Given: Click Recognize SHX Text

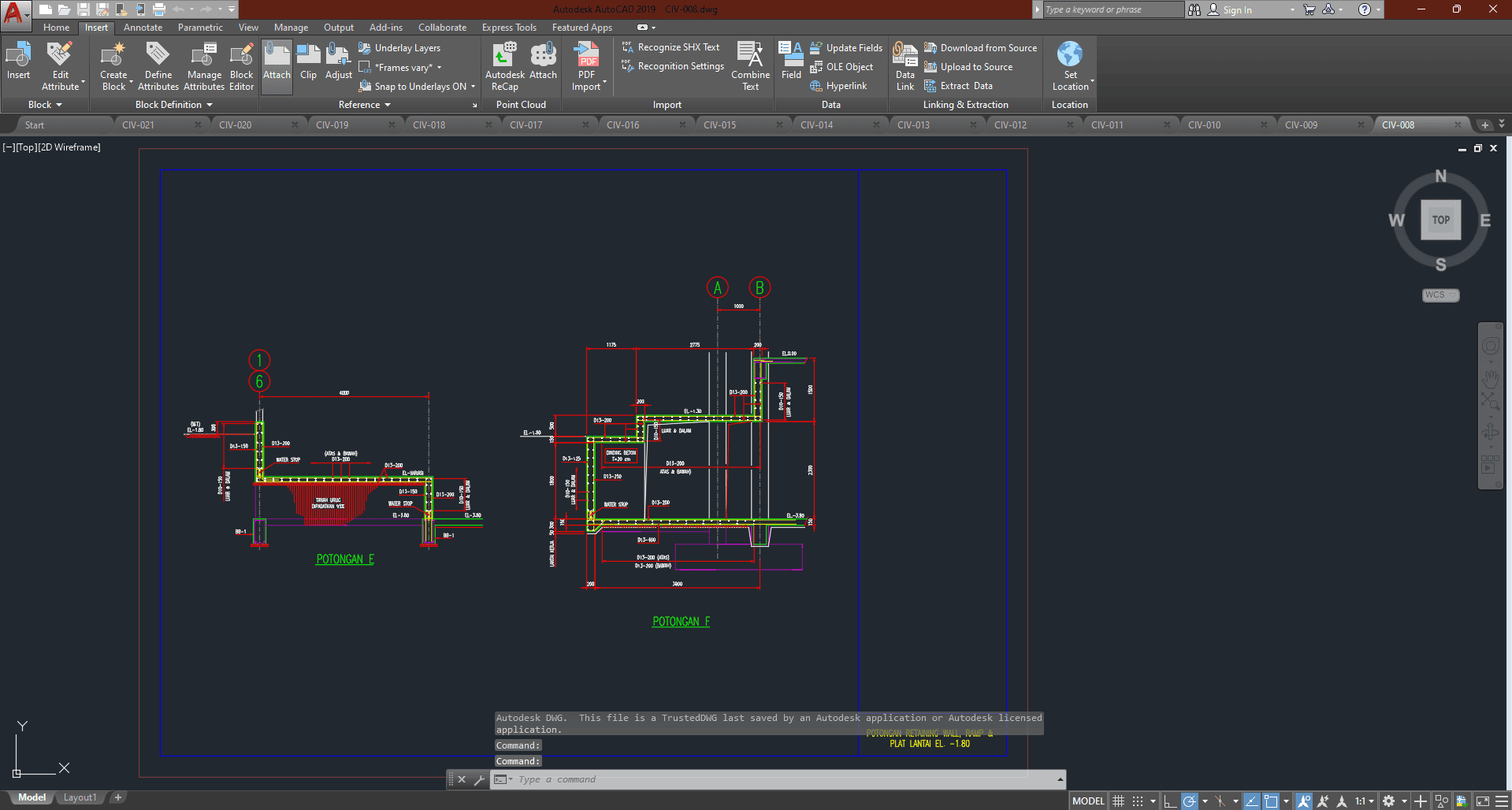Looking at the screenshot, I should [678, 47].
